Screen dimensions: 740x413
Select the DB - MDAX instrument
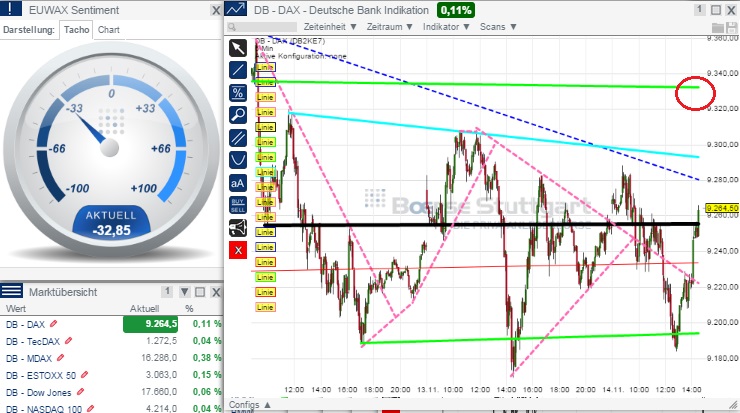coord(29,359)
